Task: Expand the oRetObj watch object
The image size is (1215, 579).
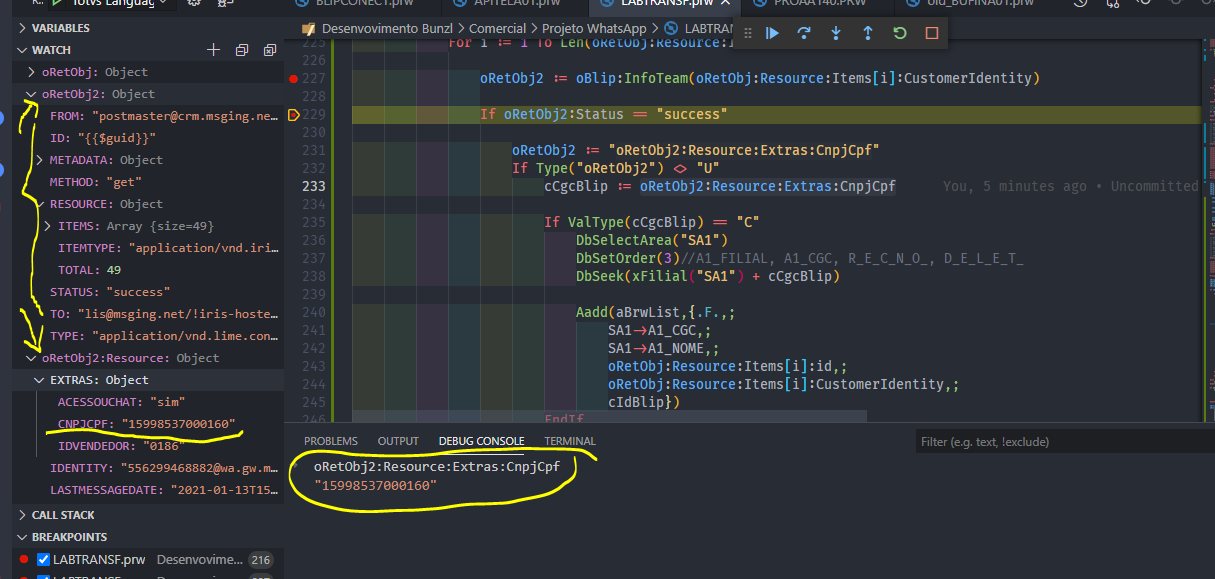Action: [32, 72]
